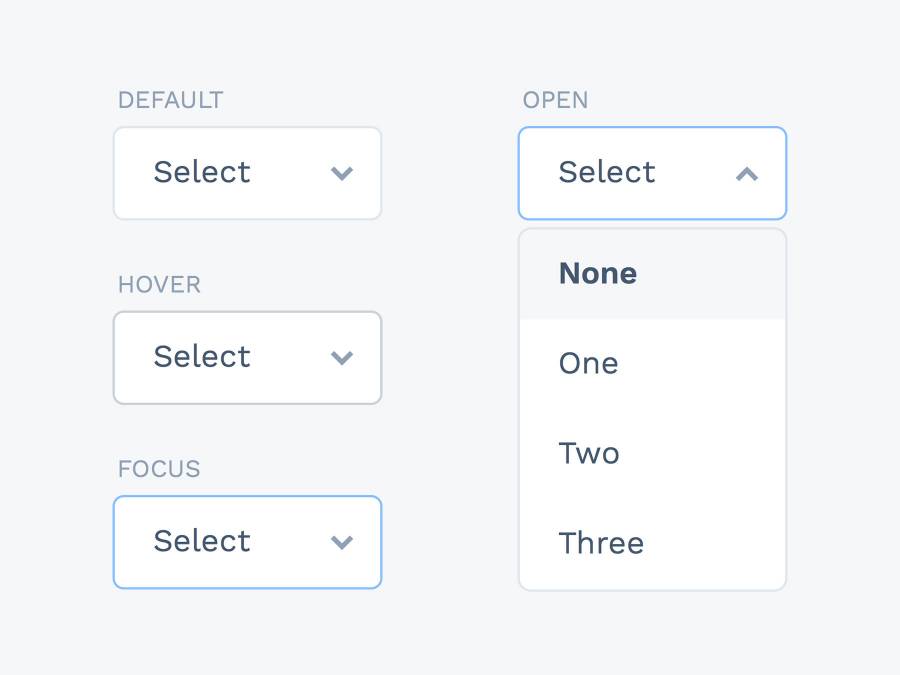Click the chevron-down icon in Hover select
Screen dimensions: 900x675
(x=342, y=358)
